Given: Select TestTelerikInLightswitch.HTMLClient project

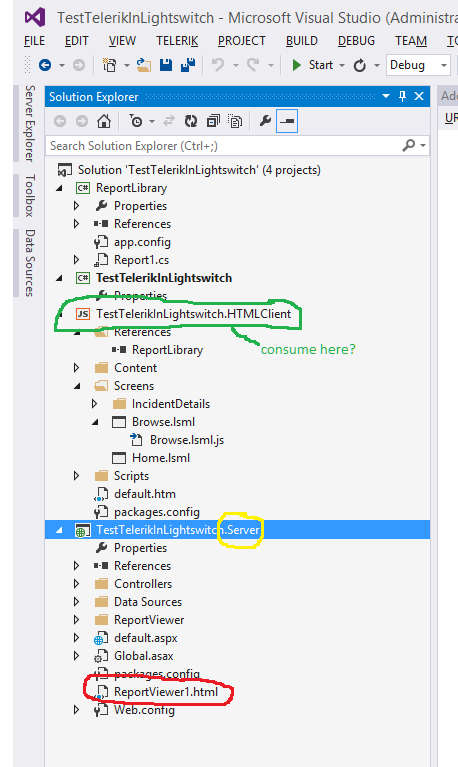Looking at the screenshot, I should click(x=194, y=314).
